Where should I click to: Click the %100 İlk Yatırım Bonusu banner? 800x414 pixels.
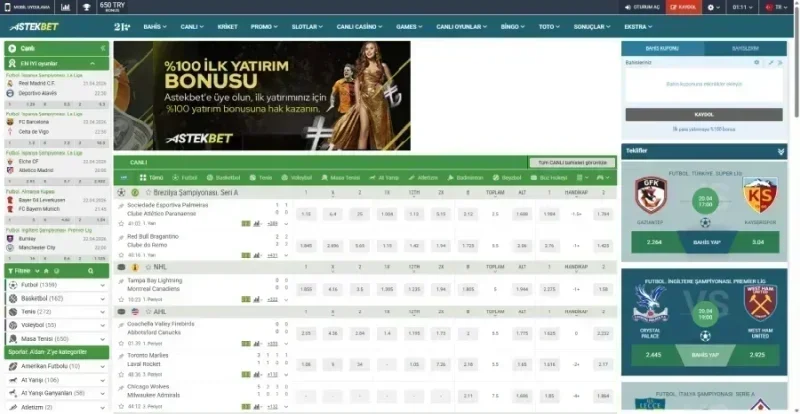coord(262,95)
